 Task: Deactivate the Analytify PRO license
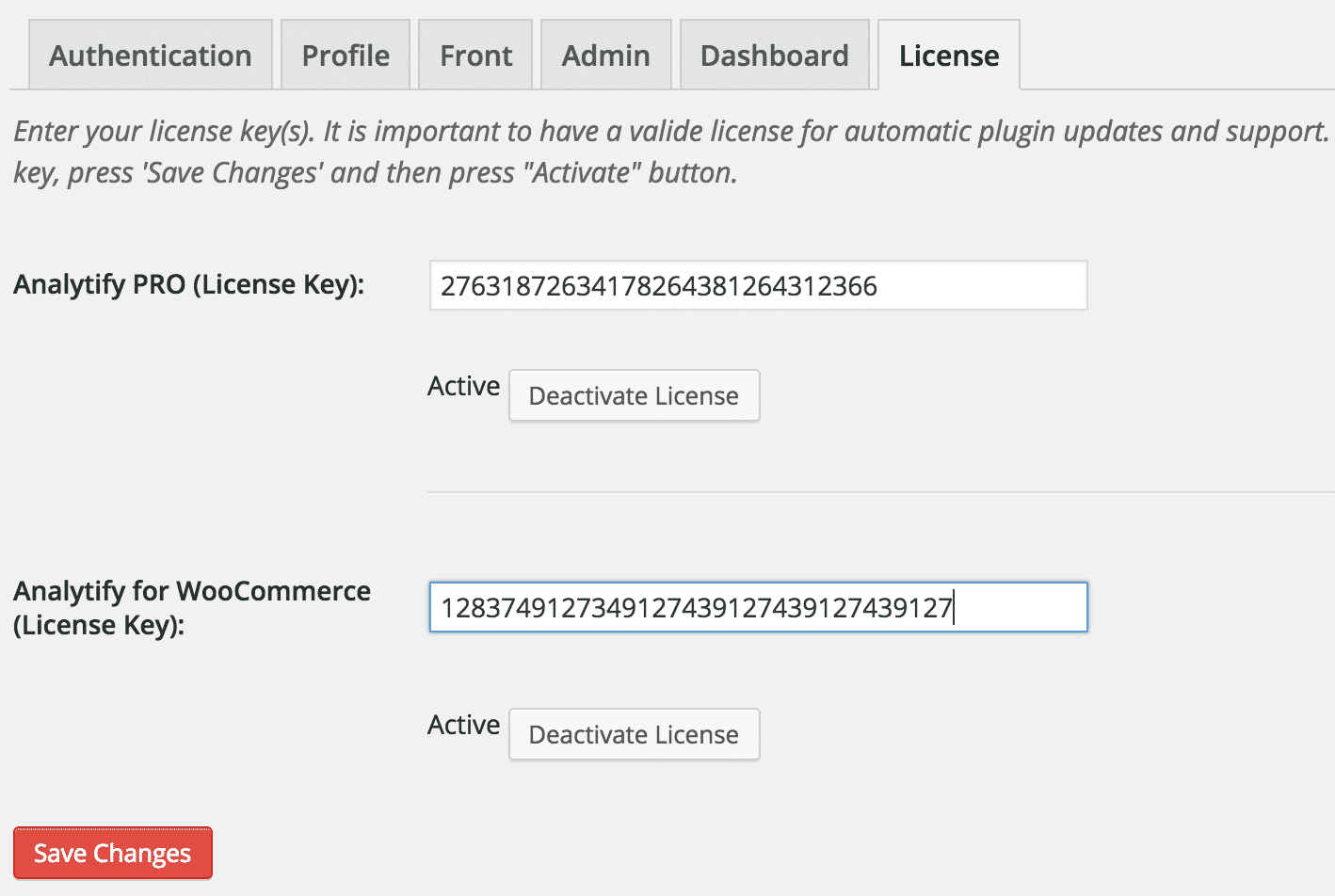[x=634, y=395]
